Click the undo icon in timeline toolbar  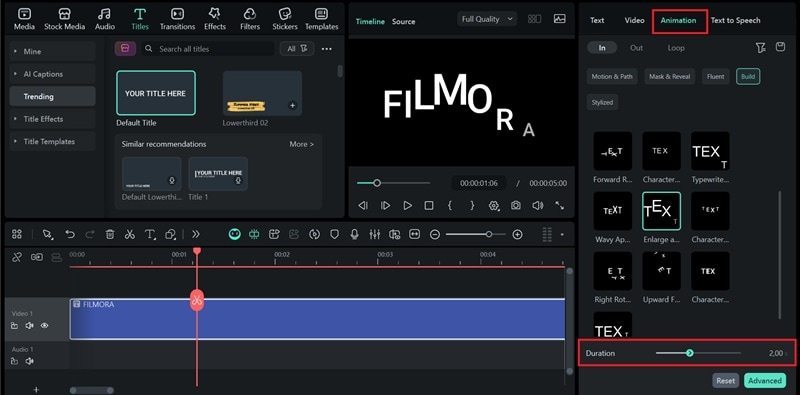point(70,234)
